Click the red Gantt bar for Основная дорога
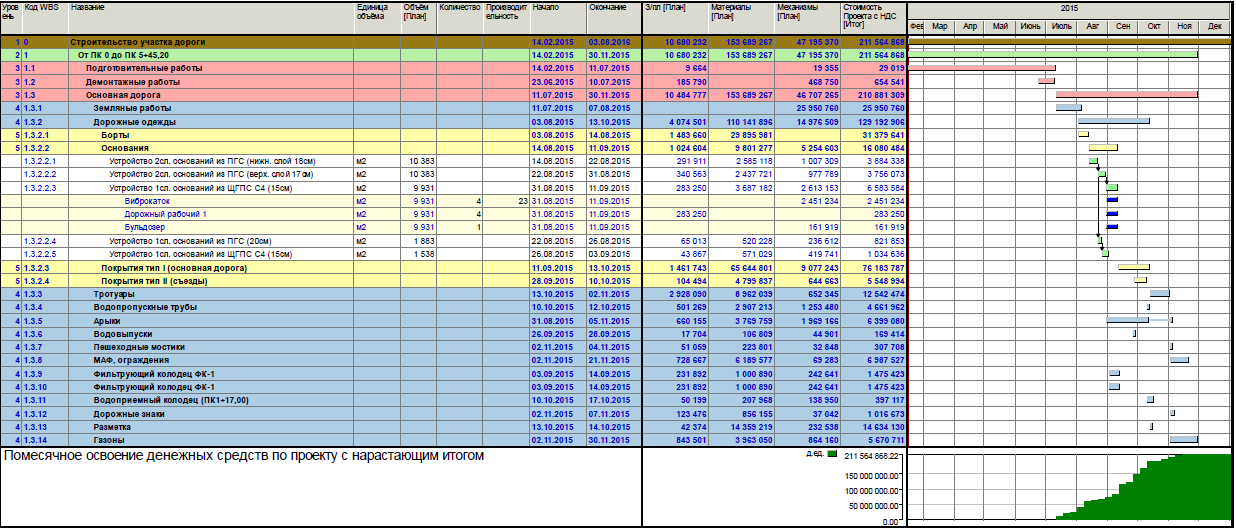The height and width of the screenshot is (532, 1236). click(x=1127, y=94)
